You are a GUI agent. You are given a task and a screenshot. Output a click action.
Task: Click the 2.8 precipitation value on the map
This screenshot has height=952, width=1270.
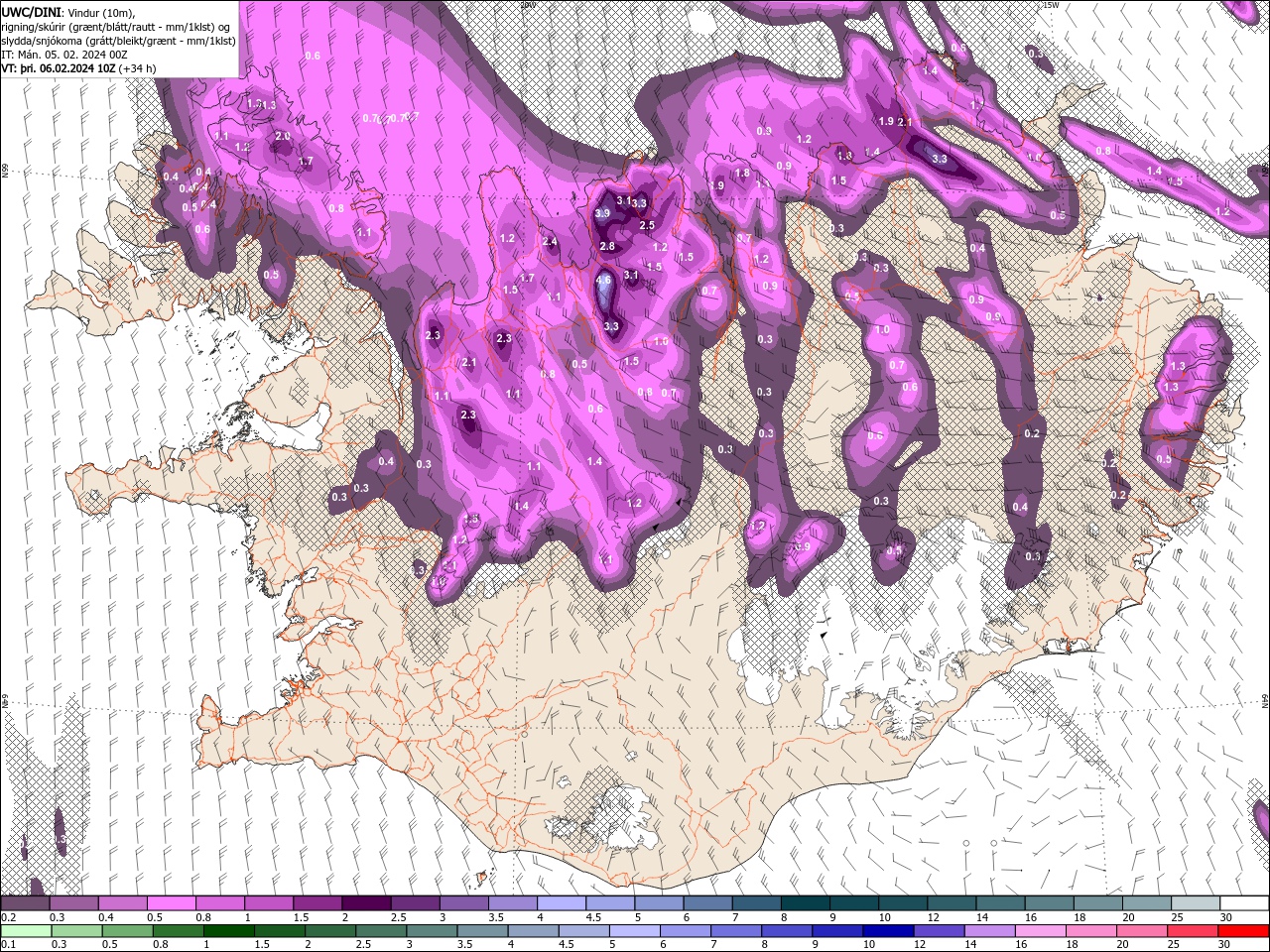click(607, 247)
